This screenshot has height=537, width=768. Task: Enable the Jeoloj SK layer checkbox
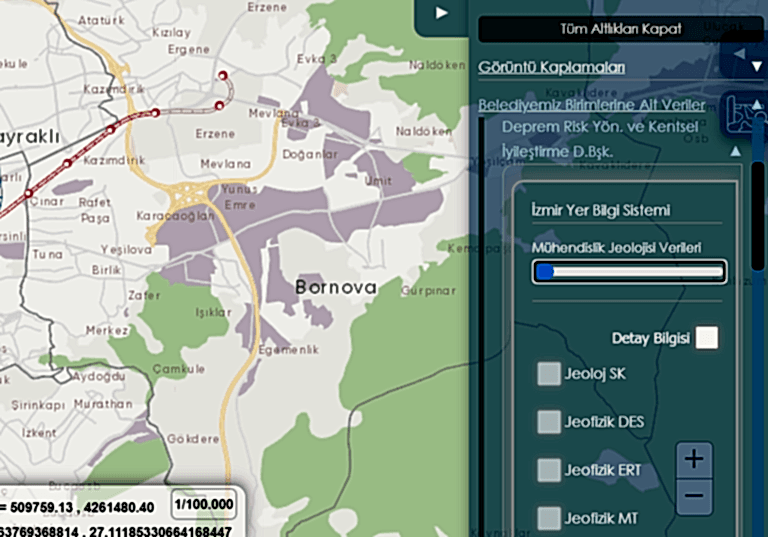[549, 374]
